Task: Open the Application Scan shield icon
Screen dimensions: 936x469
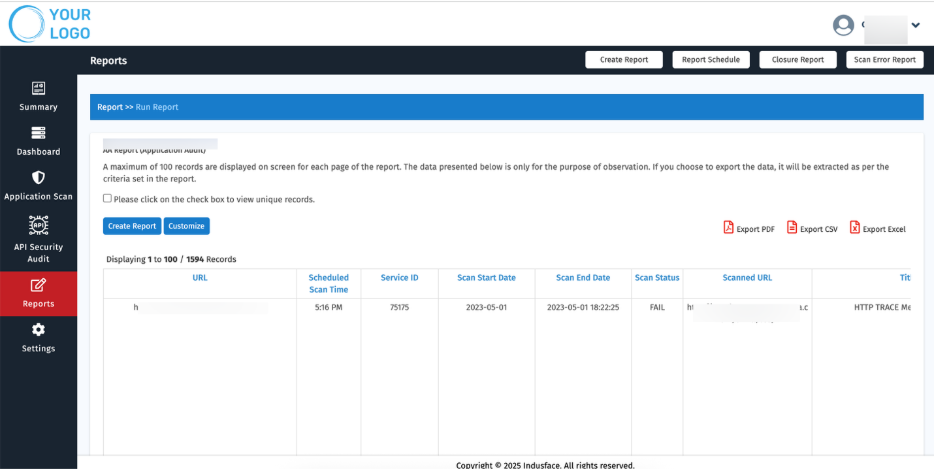Action: pyautogui.click(x=38, y=178)
